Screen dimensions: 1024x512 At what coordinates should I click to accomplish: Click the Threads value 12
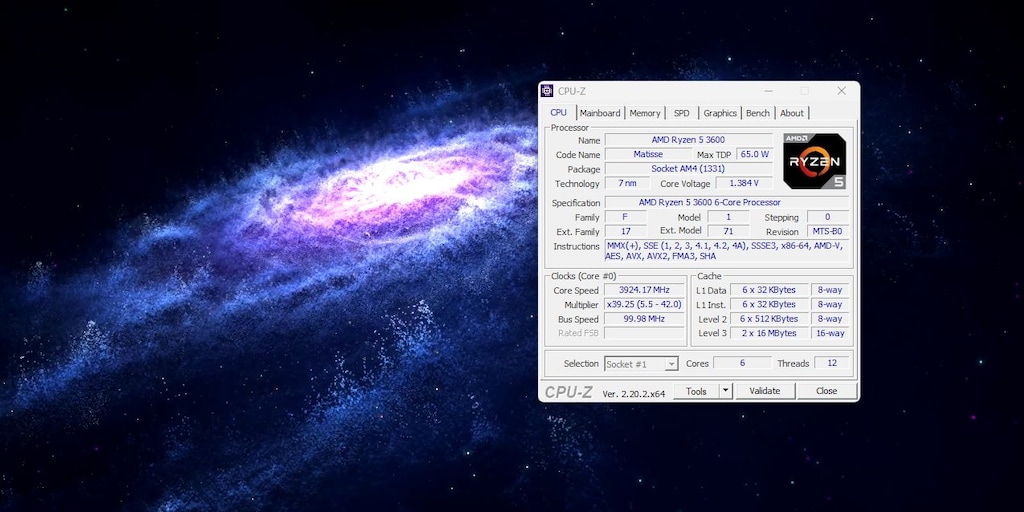click(x=832, y=363)
